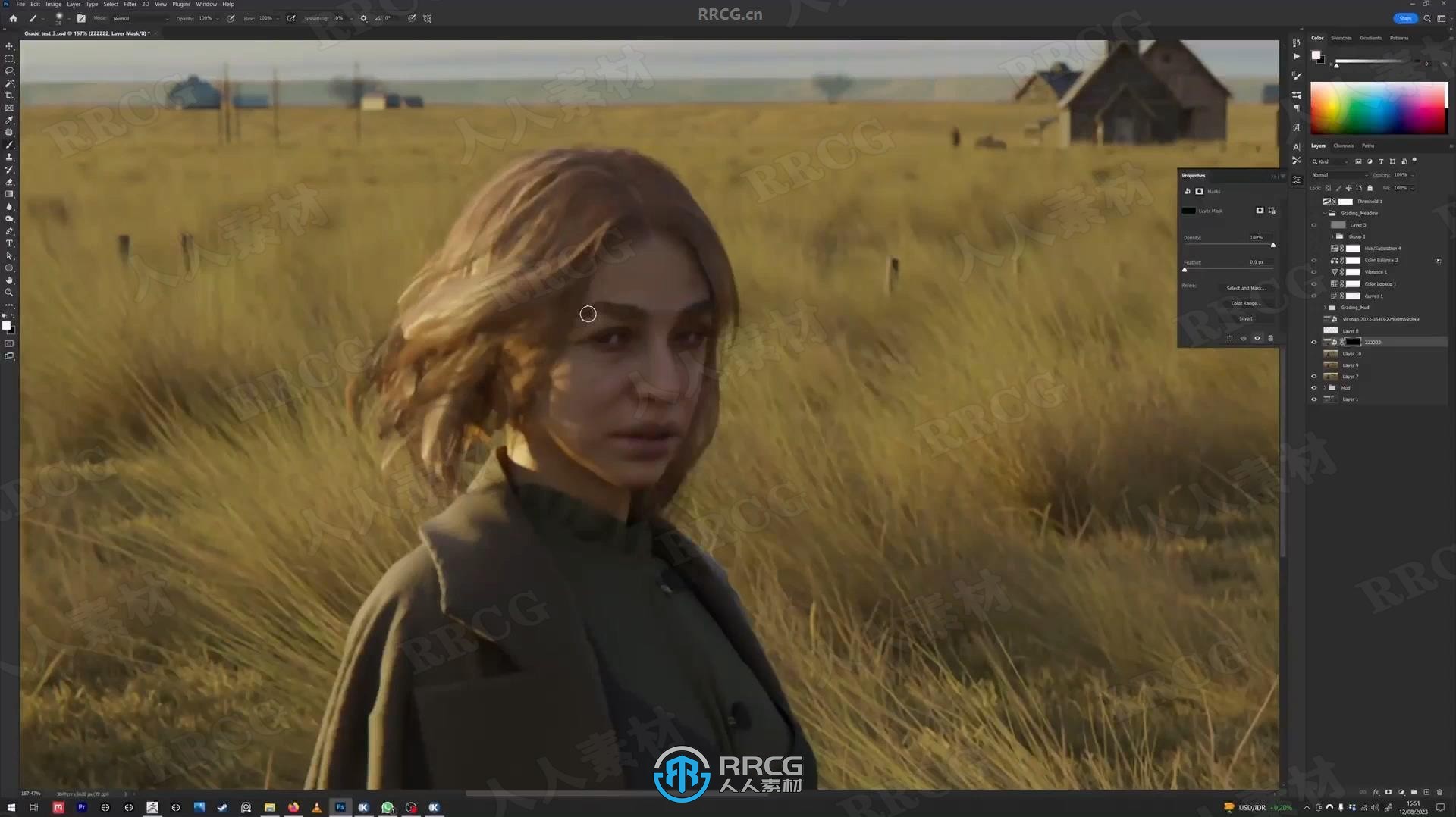This screenshot has height=817, width=1456.
Task: Open smoothing options gear icon
Action: point(363,18)
